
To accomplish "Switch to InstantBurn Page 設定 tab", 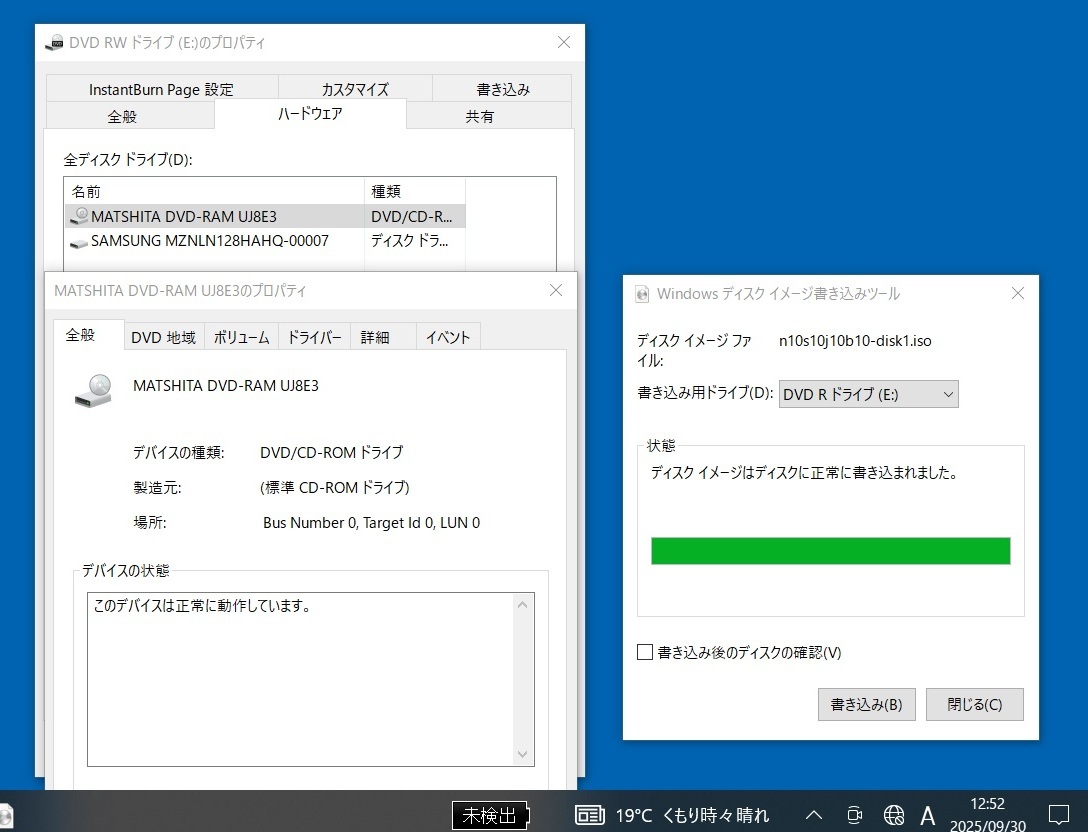I will pyautogui.click(x=161, y=89).
